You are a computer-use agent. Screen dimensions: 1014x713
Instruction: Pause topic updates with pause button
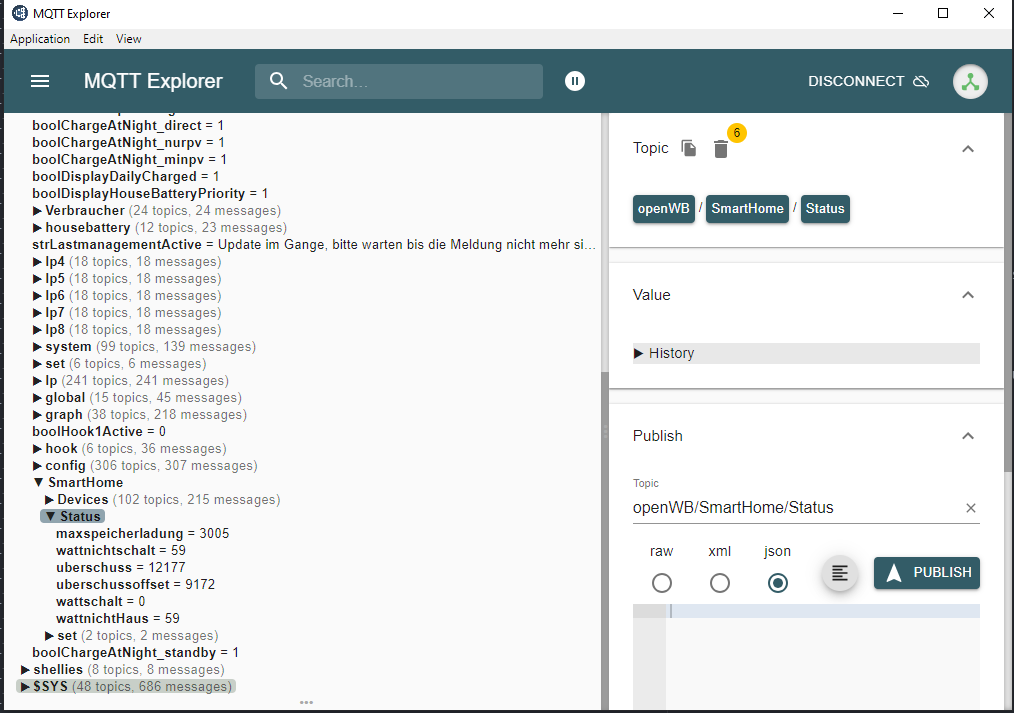pyautogui.click(x=574, y=81)
